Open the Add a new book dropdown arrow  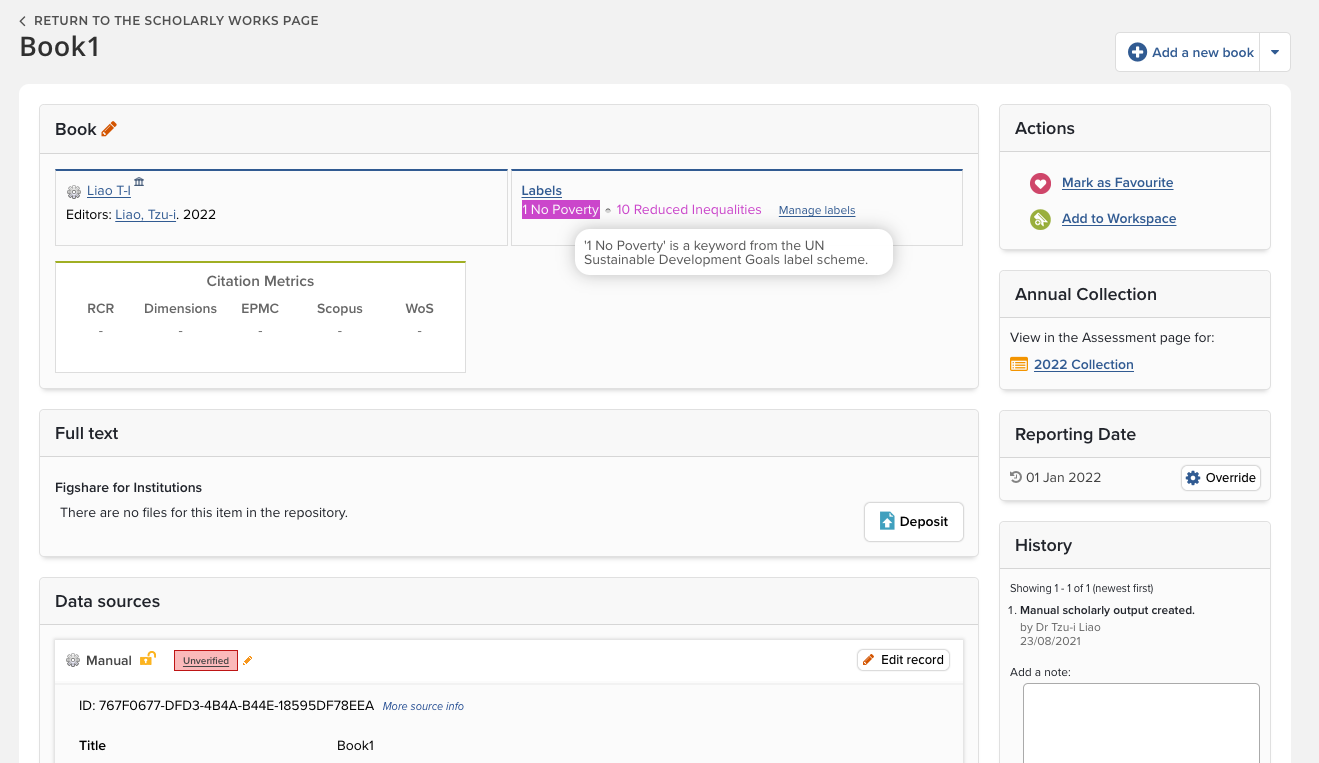tap(1274, 53)
